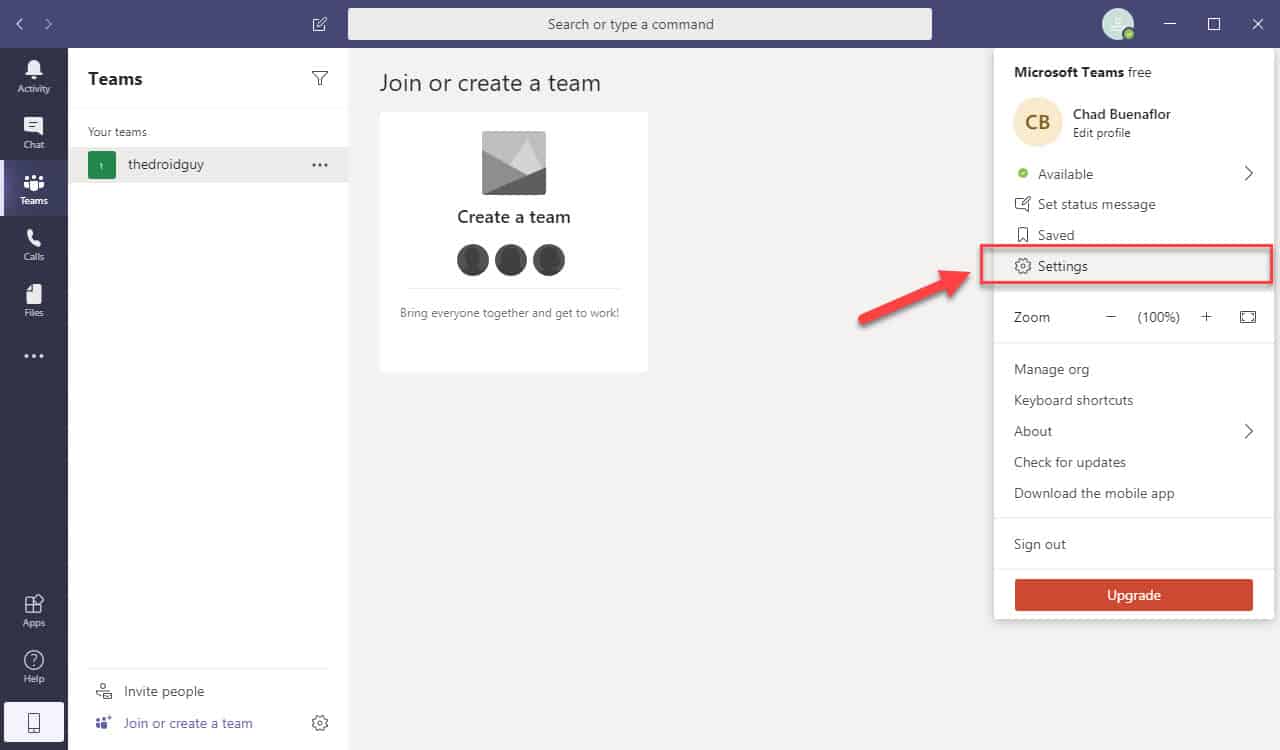Click the Your teams label
This screenshot has height=750, width=1280.
(x=118, y=132)
